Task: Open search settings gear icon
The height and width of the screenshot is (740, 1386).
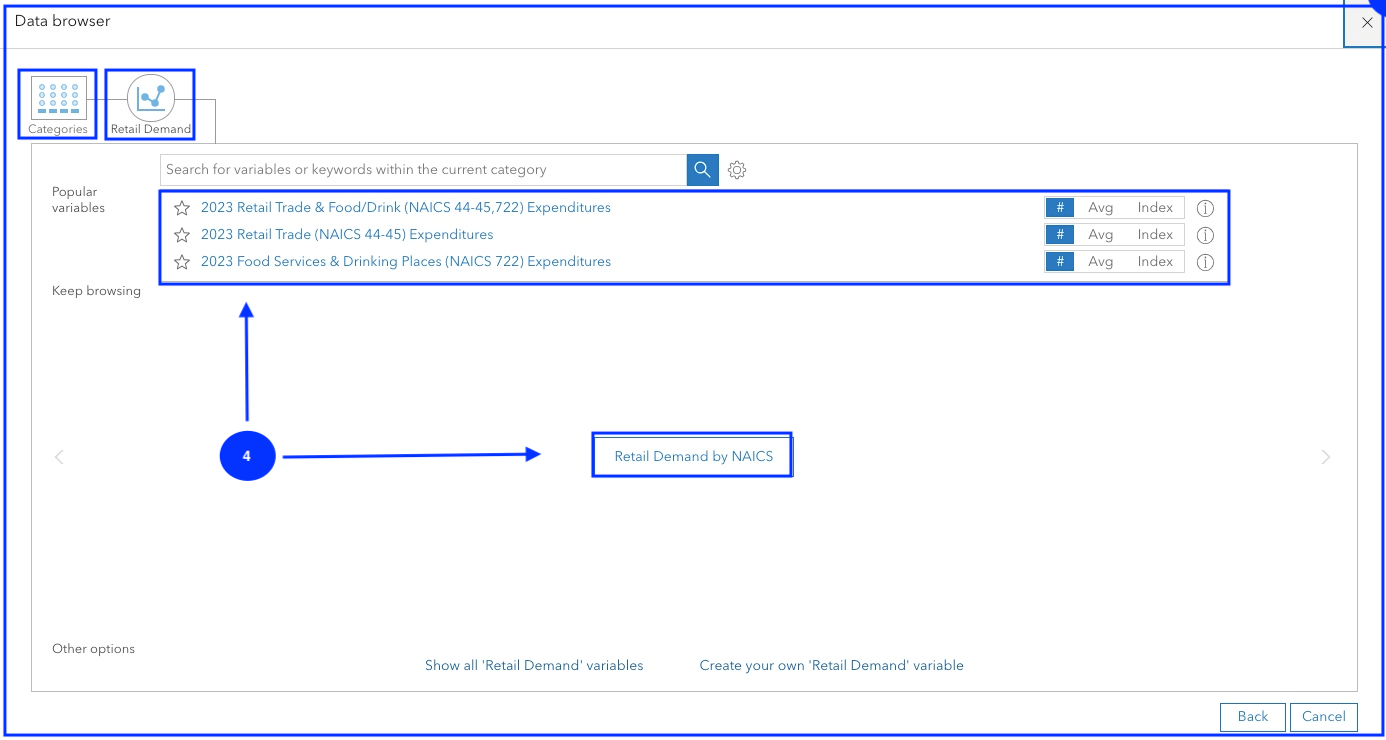Action: pos(737,170)
